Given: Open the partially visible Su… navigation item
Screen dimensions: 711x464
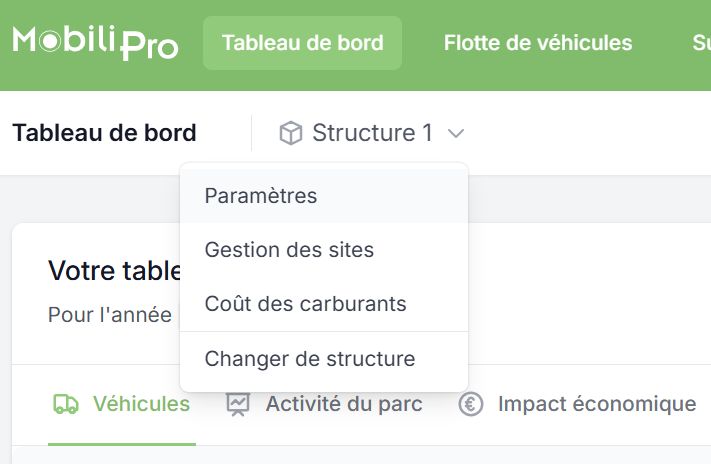Looking at the screenshot, I should [701, 43].
